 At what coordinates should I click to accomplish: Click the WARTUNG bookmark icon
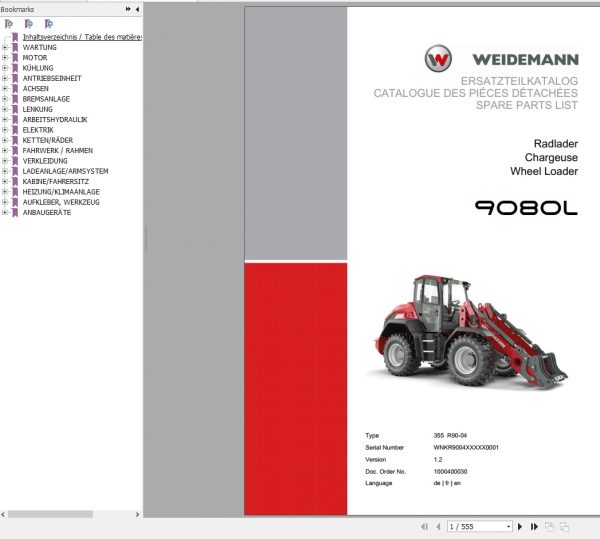point(15,47)
